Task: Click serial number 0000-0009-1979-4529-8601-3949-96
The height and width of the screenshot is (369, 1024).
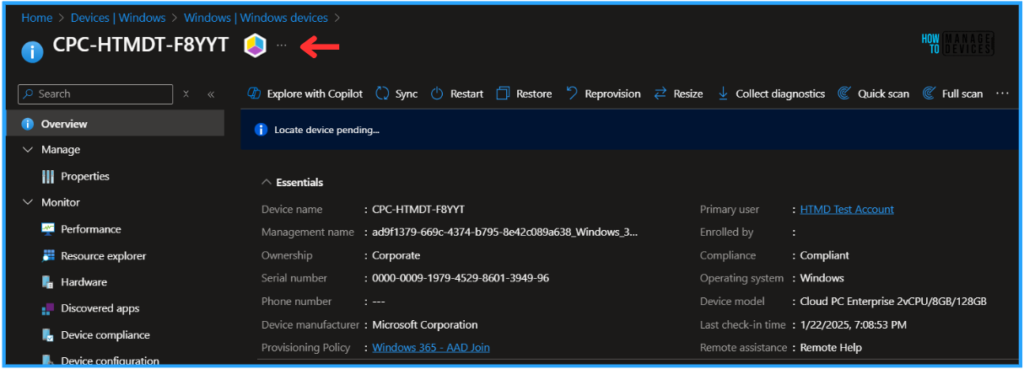Action: tap(460, 278)
